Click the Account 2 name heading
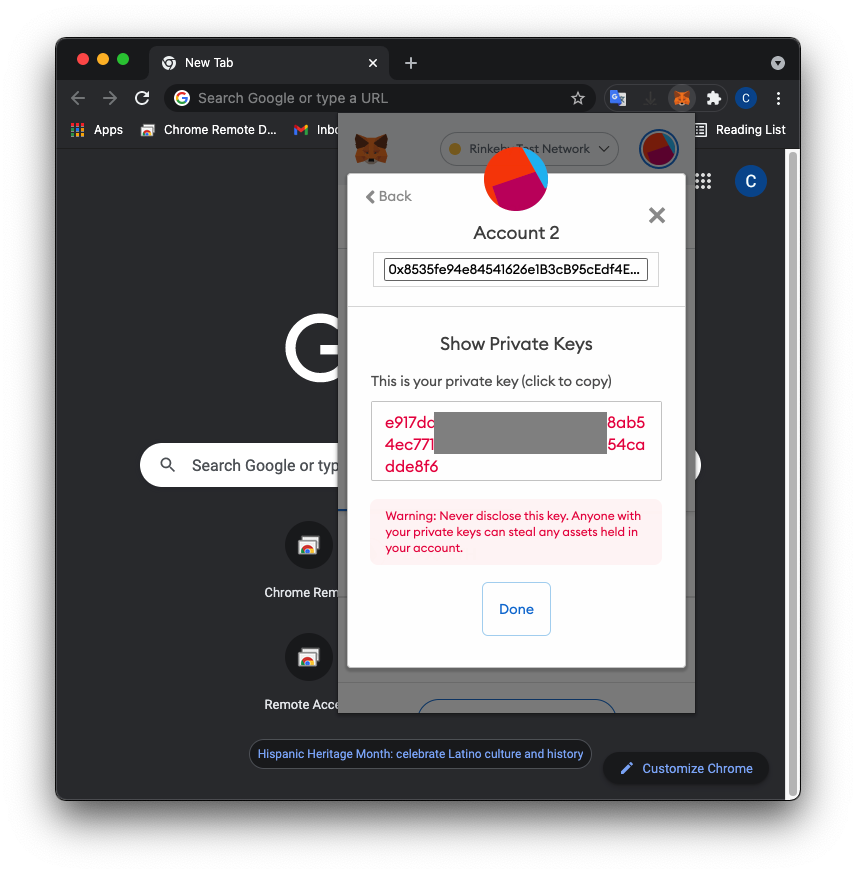The image size is (856, 874). tap(516, 232)
